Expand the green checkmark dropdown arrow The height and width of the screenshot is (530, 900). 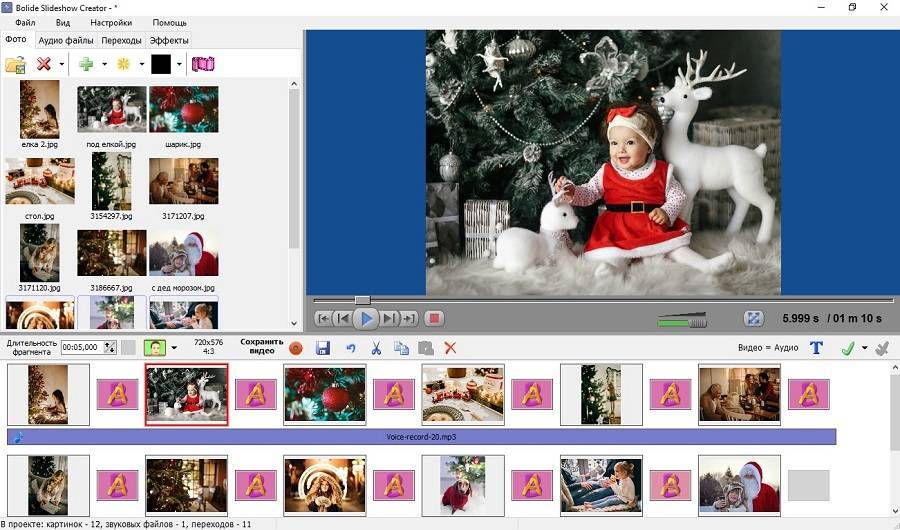pyautogui.click(x=864, y=348)
